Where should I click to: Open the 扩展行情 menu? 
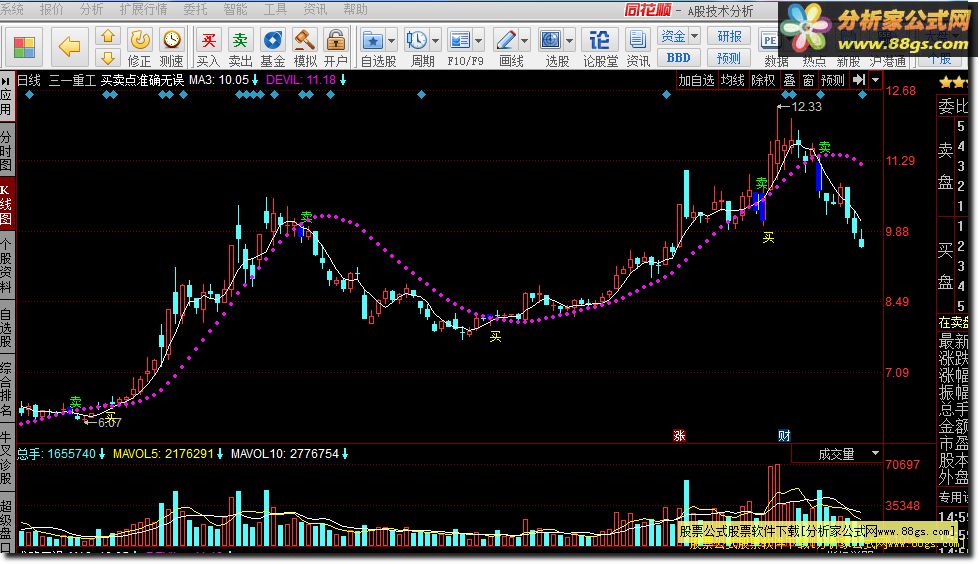(143, 9)
